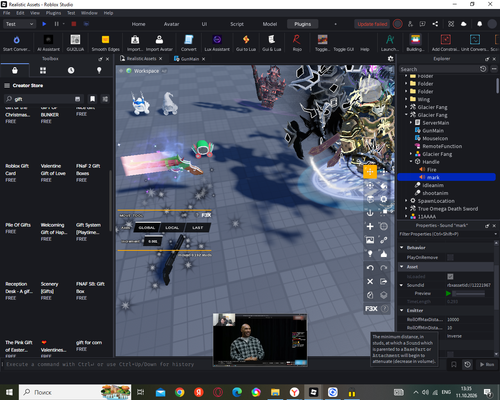Expand the SpawnLocation node
Screen dimensions: 500x400
coord(406,201)
